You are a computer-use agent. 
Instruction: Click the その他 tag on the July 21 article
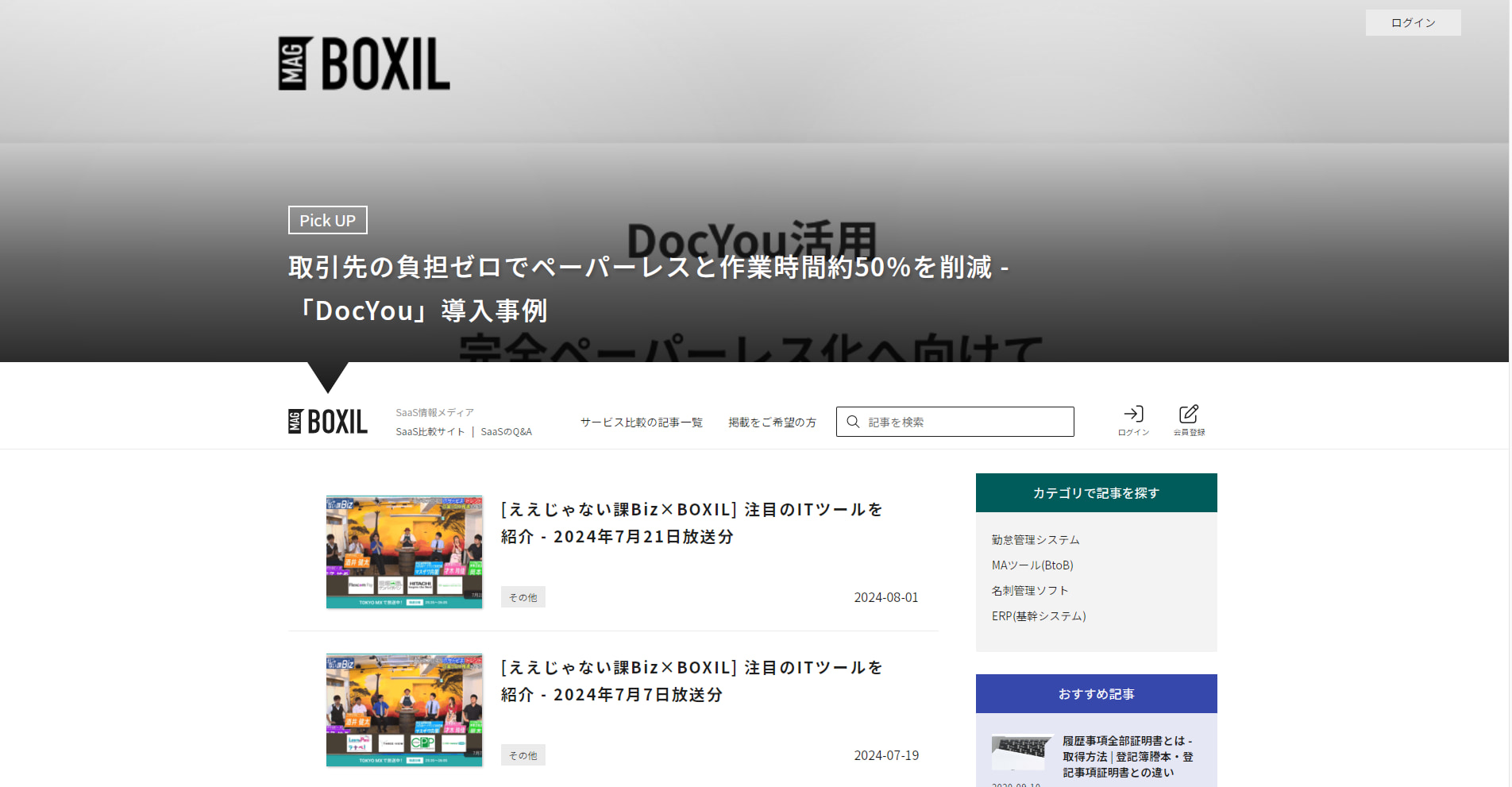point(523,596)
